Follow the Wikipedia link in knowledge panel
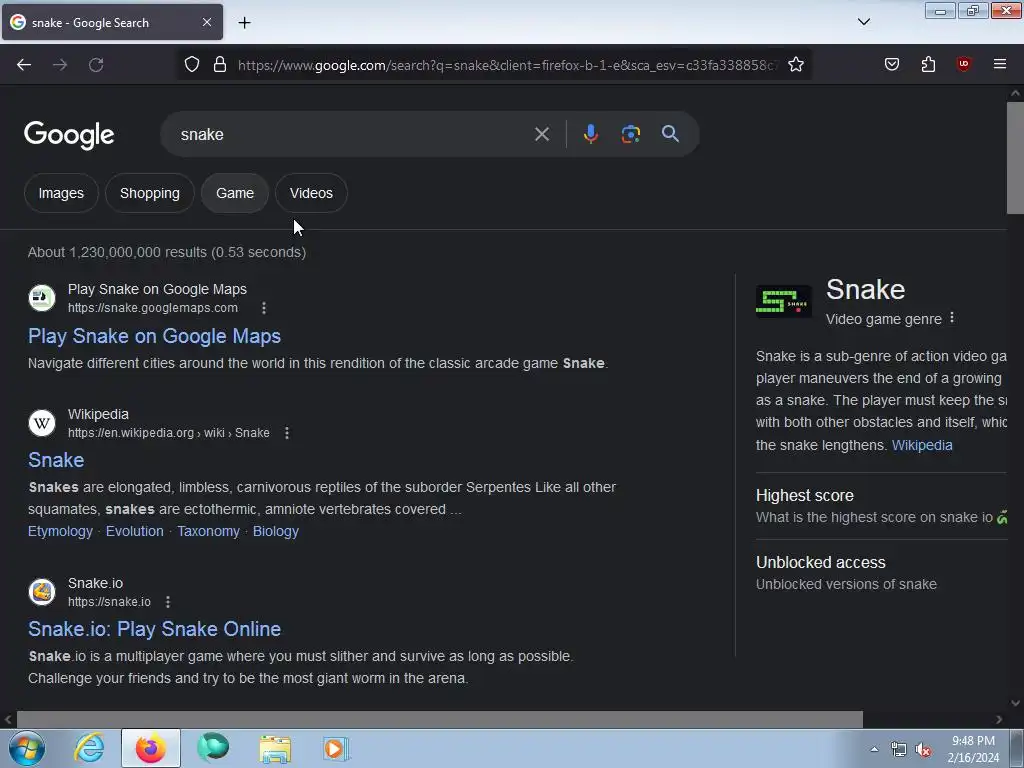Viewport: 1024px width, 768px height. point(922,445)
